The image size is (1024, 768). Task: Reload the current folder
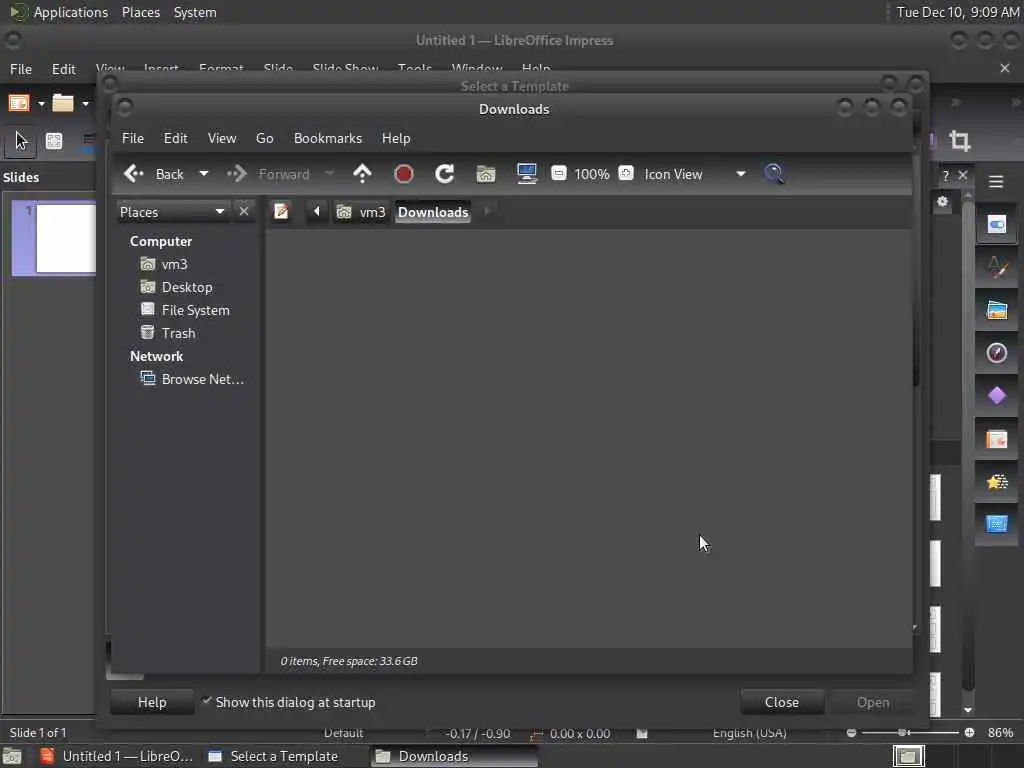(x=445, y=174)
